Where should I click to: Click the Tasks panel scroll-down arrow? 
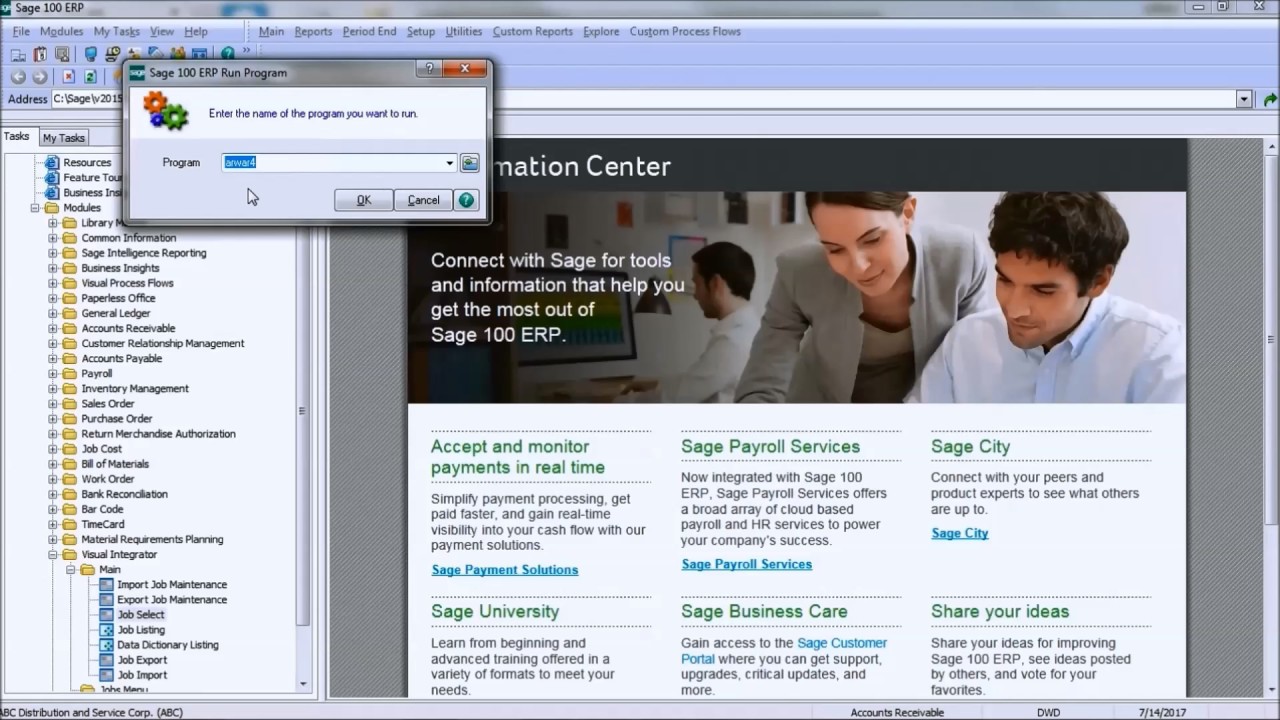pos(304,684)
